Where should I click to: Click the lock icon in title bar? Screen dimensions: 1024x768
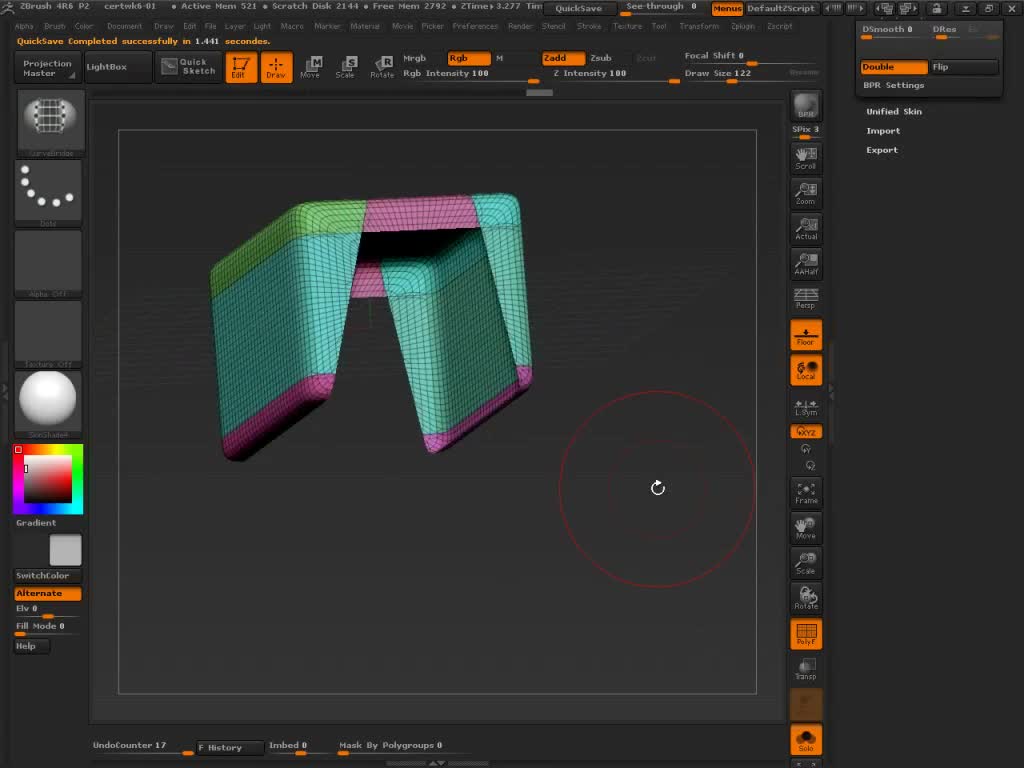pyautogui.click(x=936, y=8)
